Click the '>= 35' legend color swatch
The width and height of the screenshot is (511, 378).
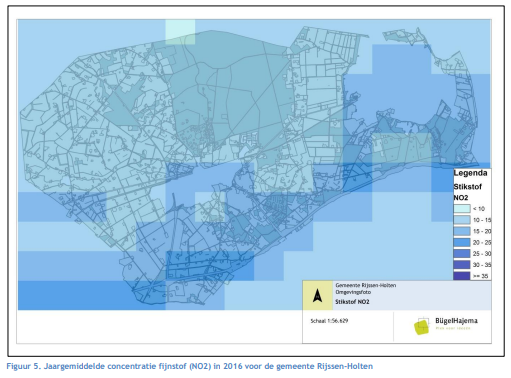point(462,276)
